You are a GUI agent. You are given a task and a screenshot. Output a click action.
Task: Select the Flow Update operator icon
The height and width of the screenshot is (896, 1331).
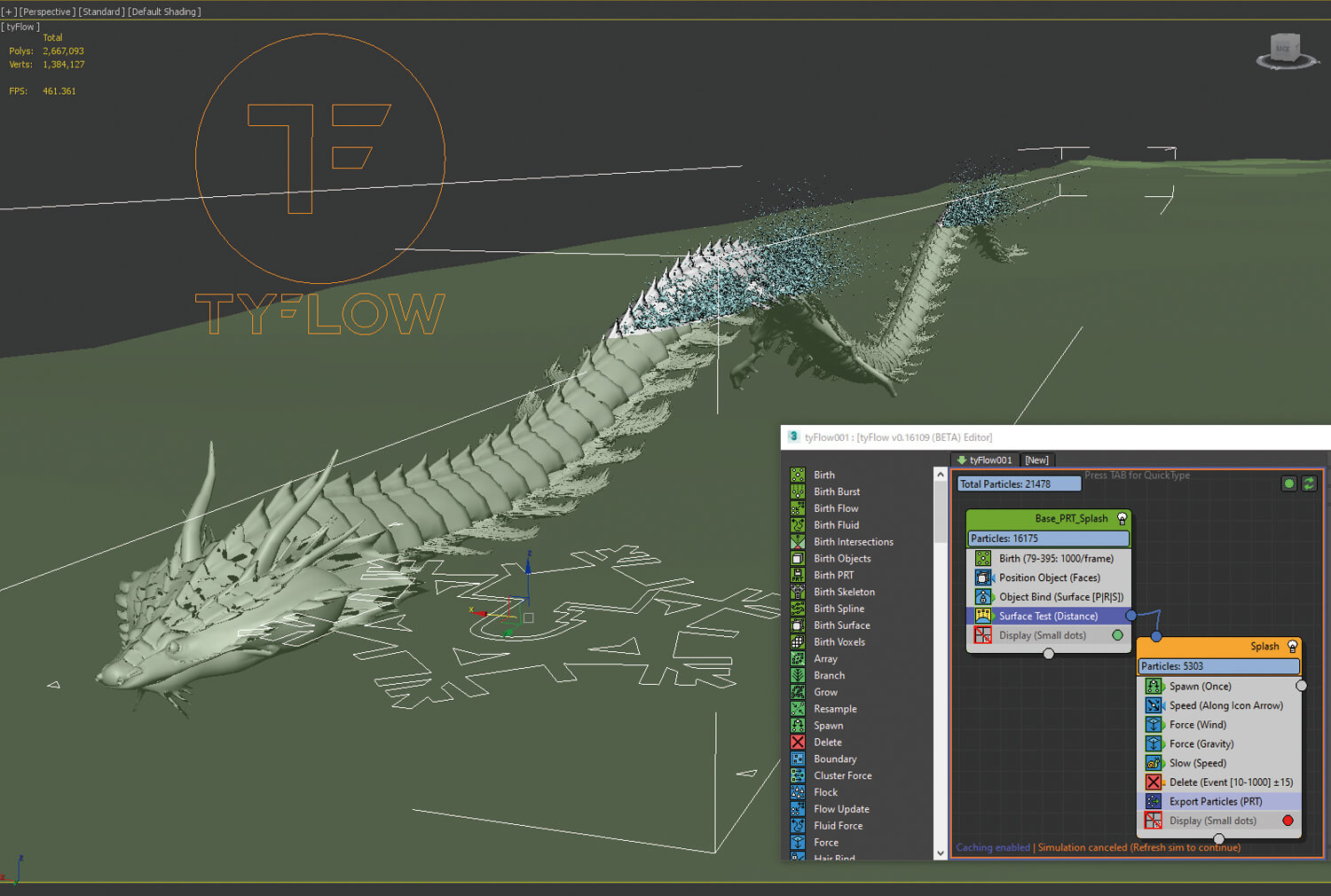click(x=798, y=809)
